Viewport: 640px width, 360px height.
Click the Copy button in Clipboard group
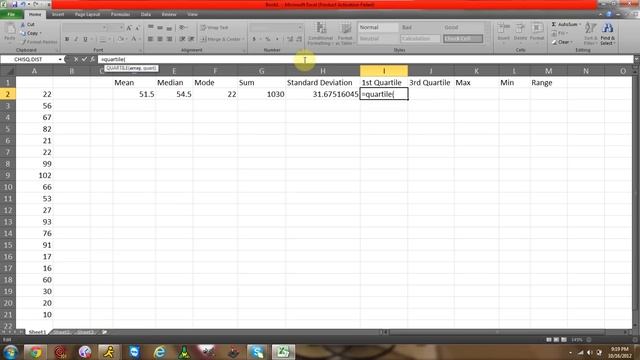pyautogui.click(x=31, y=33)
